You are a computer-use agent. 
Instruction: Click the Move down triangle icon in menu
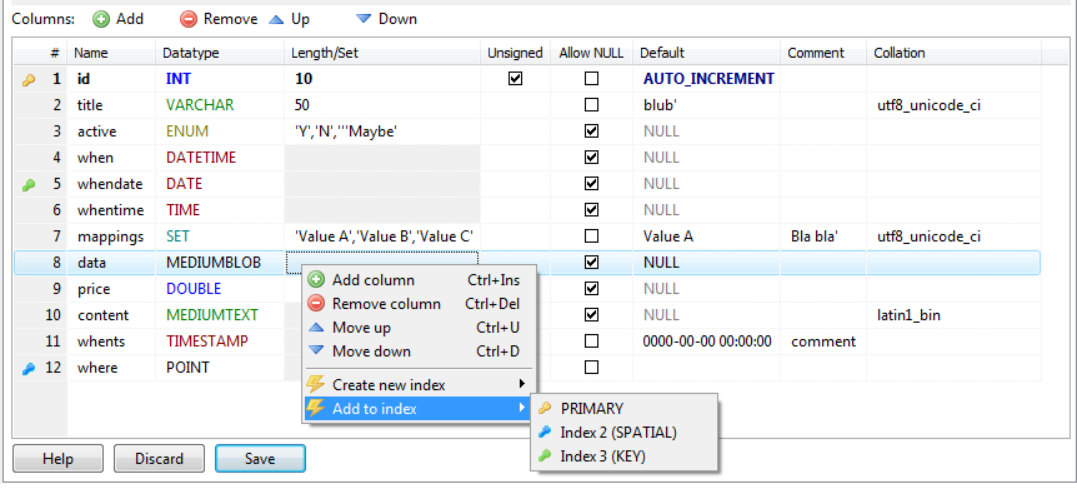point(315,351)
